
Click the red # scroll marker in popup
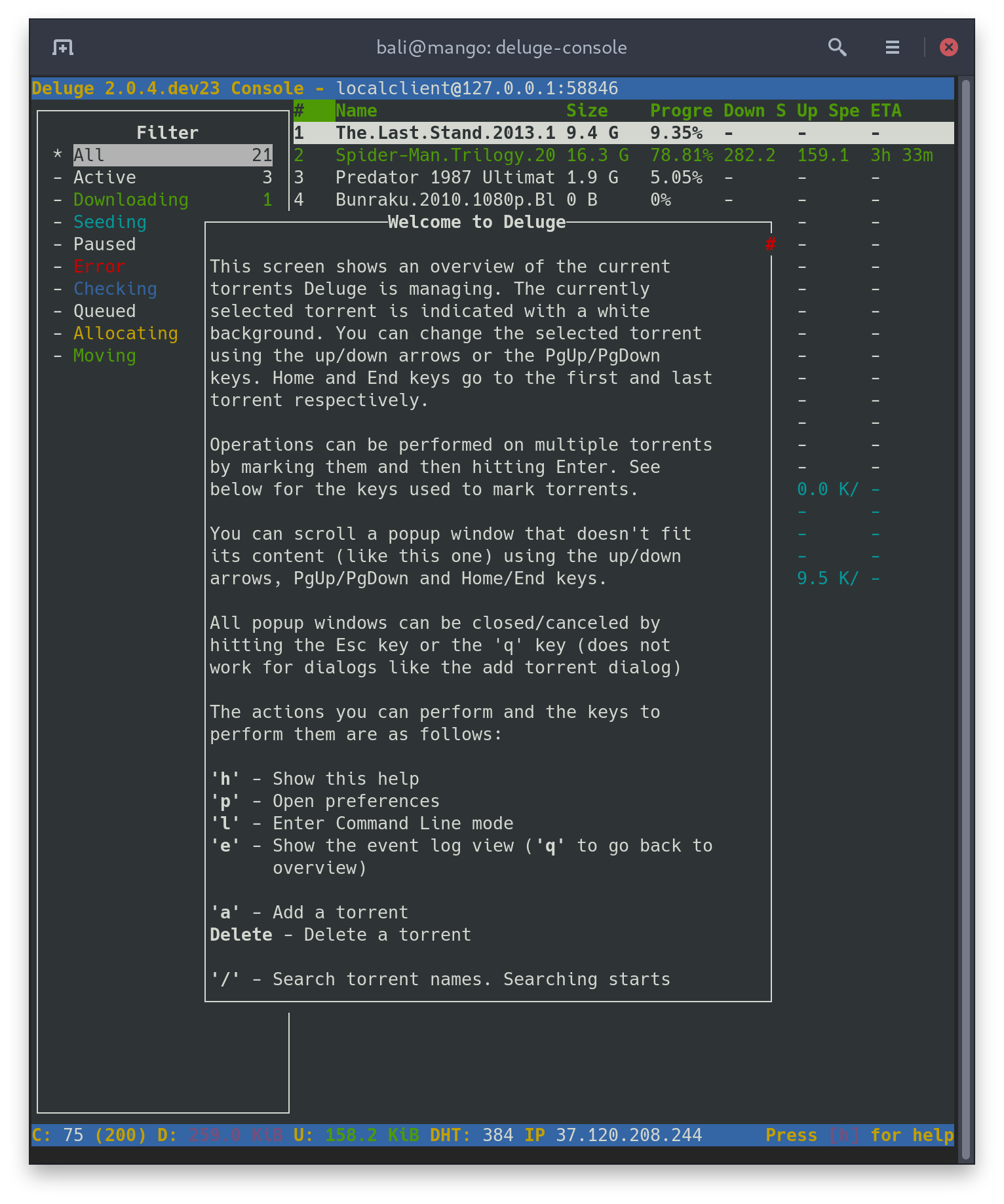tap(770, 244)
